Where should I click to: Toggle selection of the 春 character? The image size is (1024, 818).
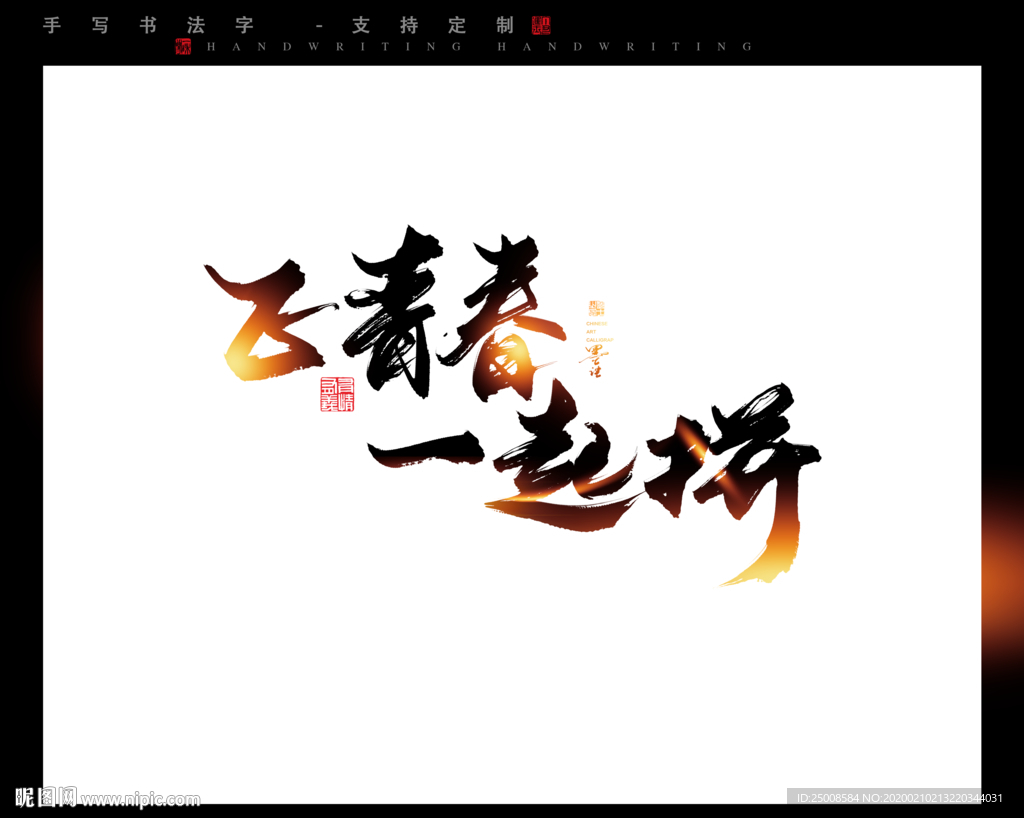pos(510,320)
